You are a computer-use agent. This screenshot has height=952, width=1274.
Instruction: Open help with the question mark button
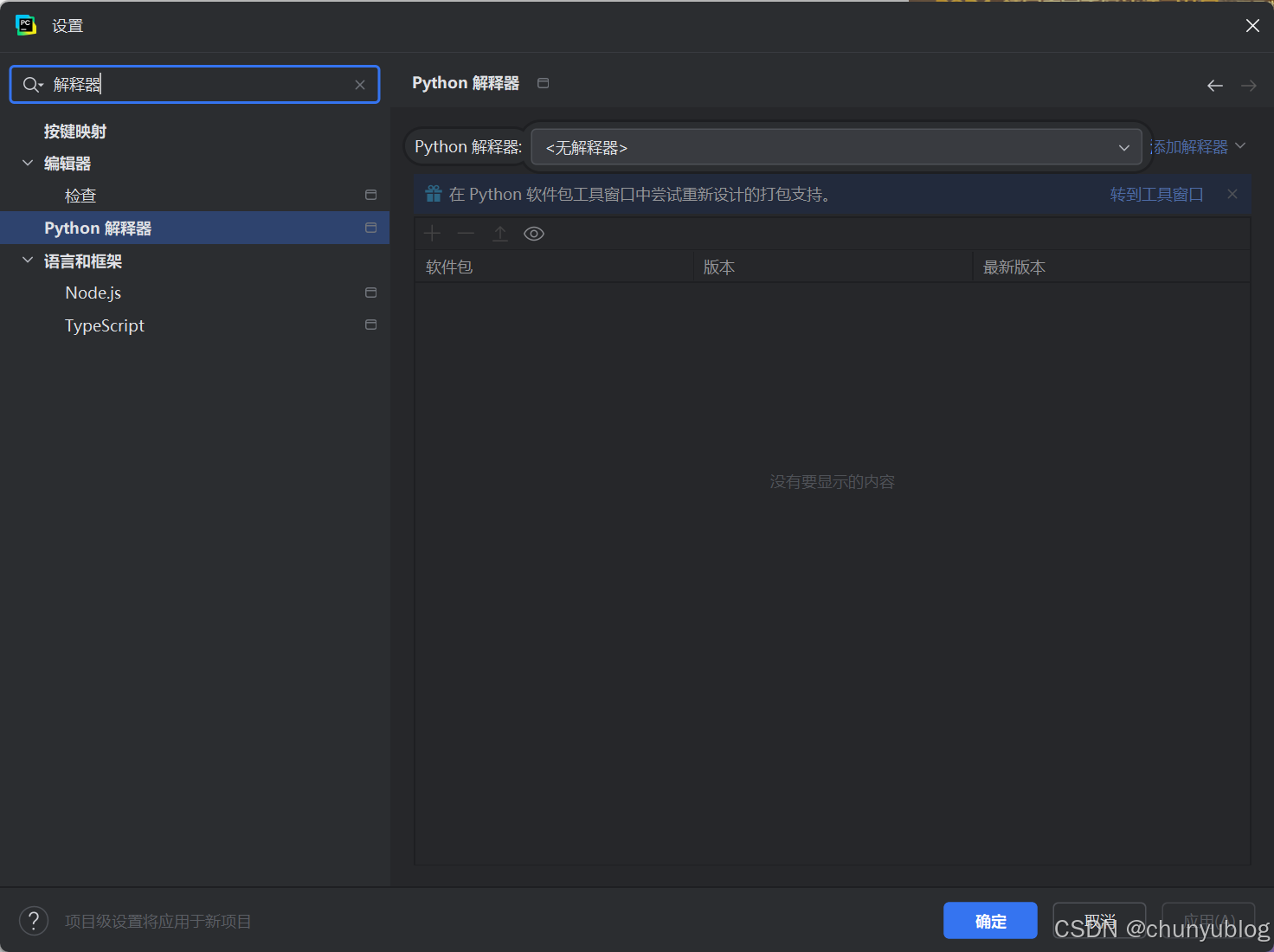coord(34,921)
